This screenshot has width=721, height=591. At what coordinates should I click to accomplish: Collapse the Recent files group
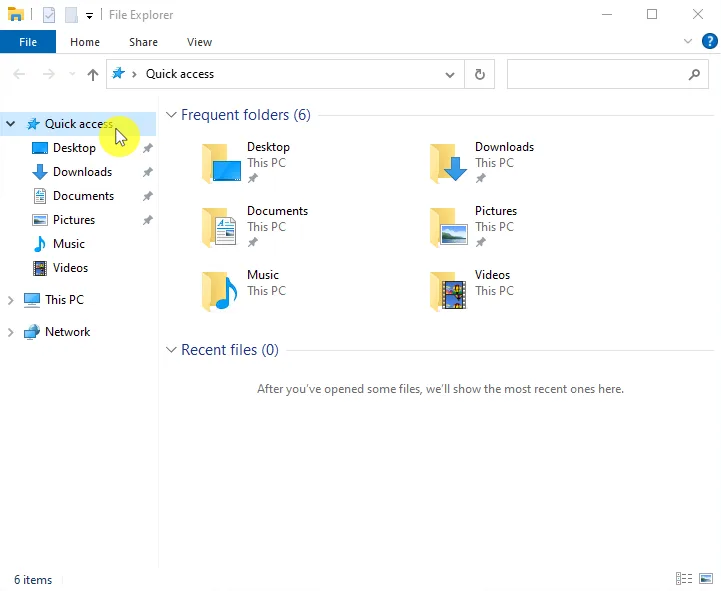click(171, 350)
